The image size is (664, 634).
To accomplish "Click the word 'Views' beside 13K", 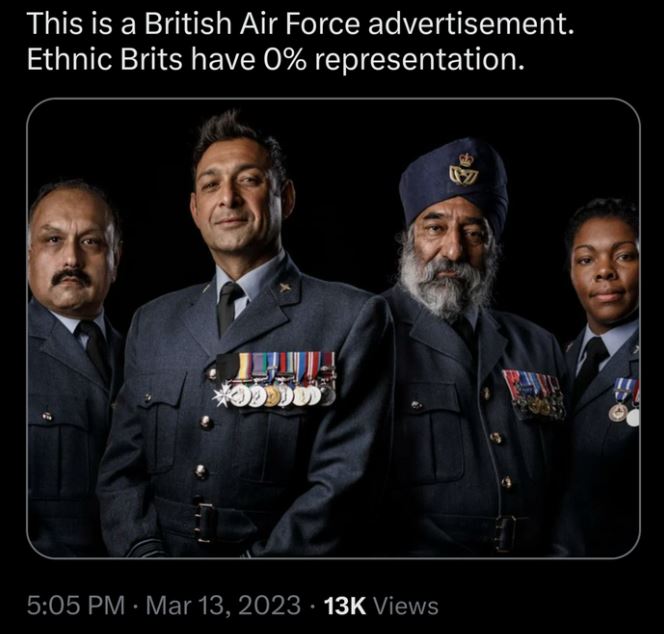I will coord(407,606).
